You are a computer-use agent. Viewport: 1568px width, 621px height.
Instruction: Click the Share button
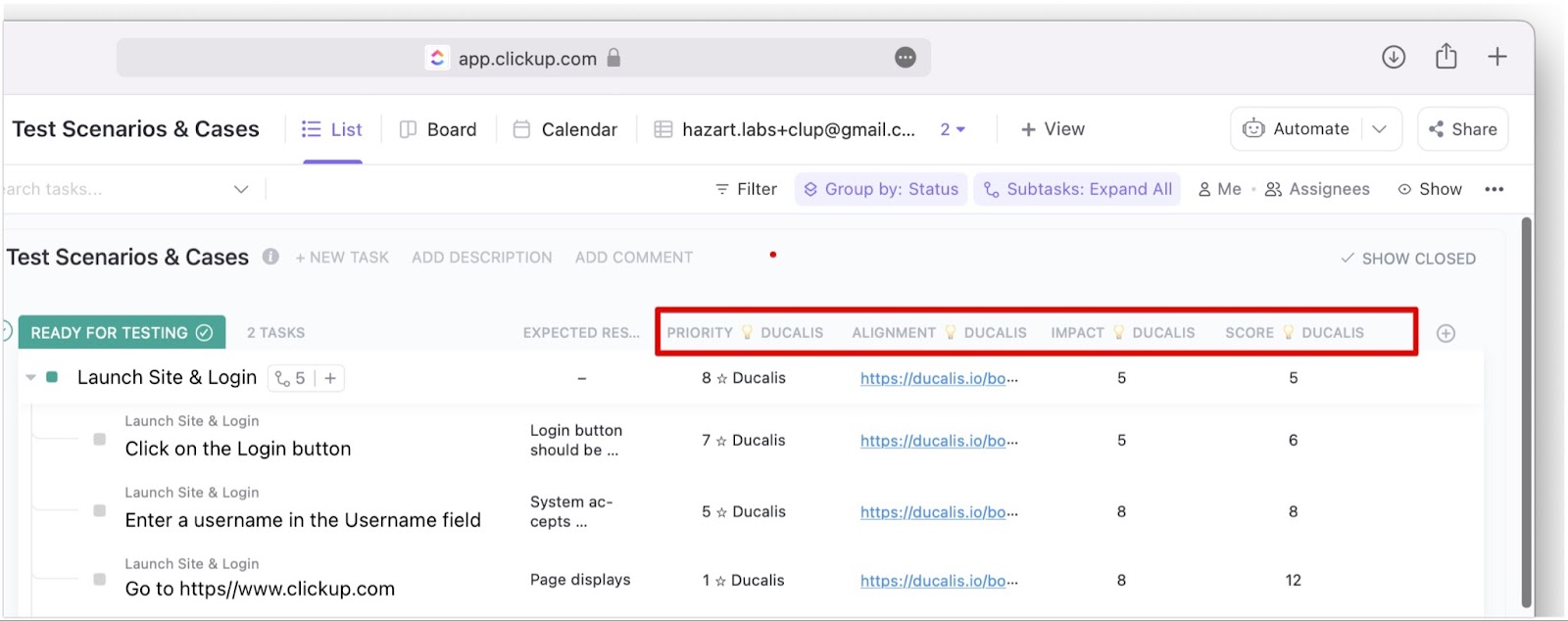[1463, 129]
